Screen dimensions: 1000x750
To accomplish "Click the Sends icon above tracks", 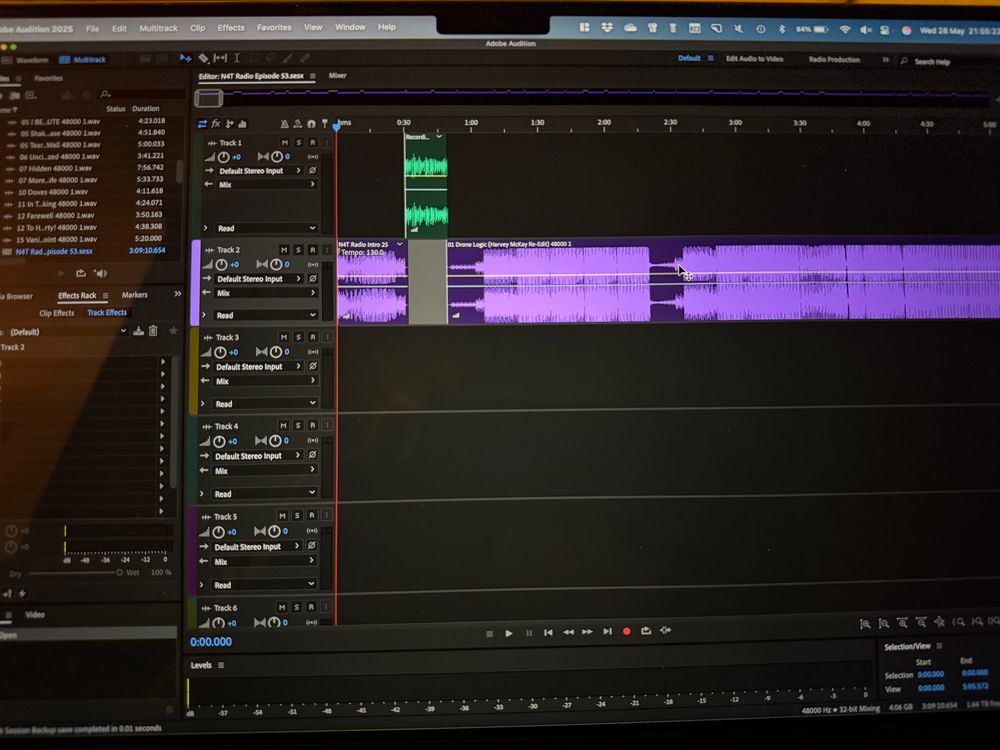I will coord(230,124).
